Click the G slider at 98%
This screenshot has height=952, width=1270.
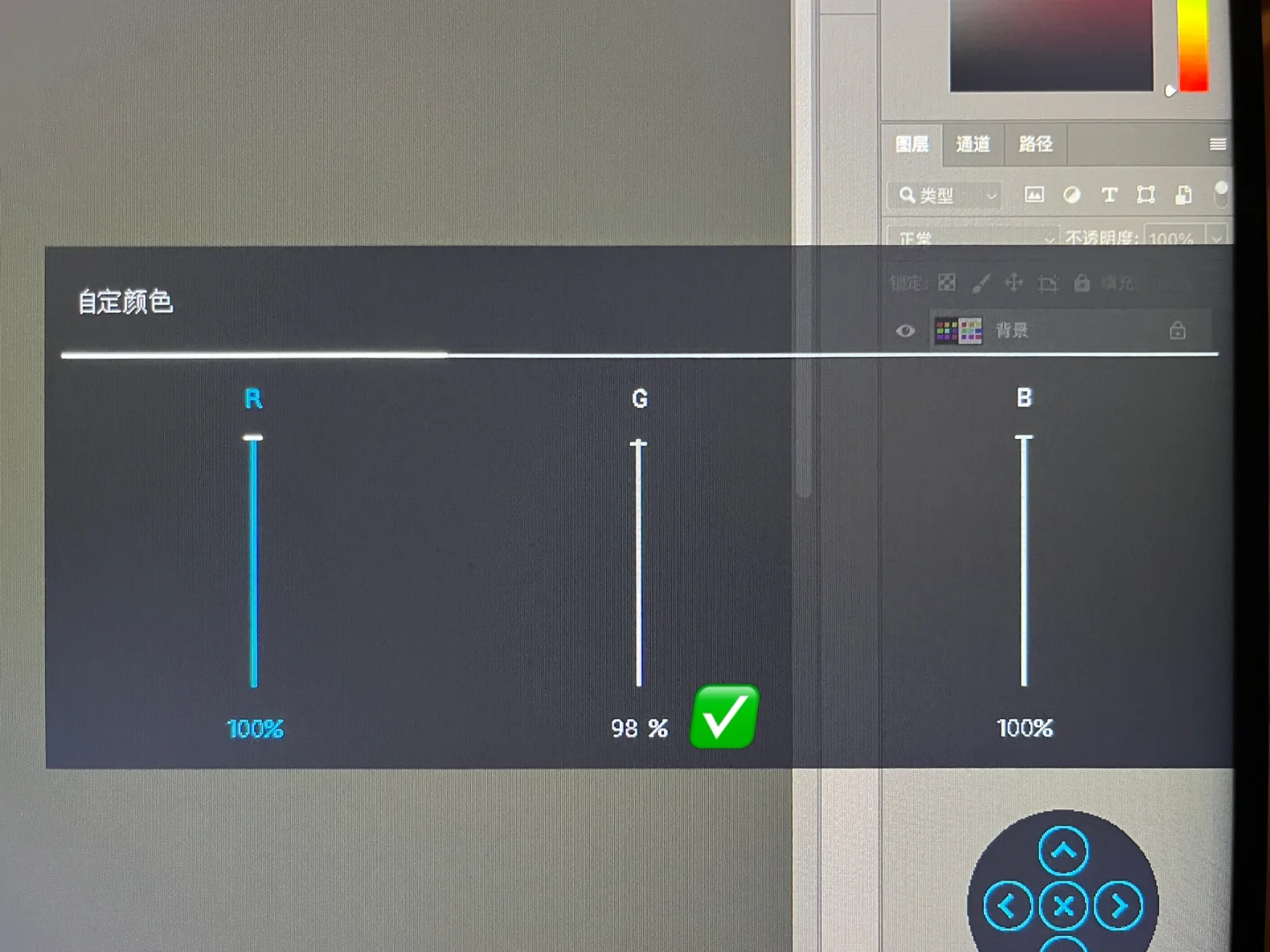point(639,562)
